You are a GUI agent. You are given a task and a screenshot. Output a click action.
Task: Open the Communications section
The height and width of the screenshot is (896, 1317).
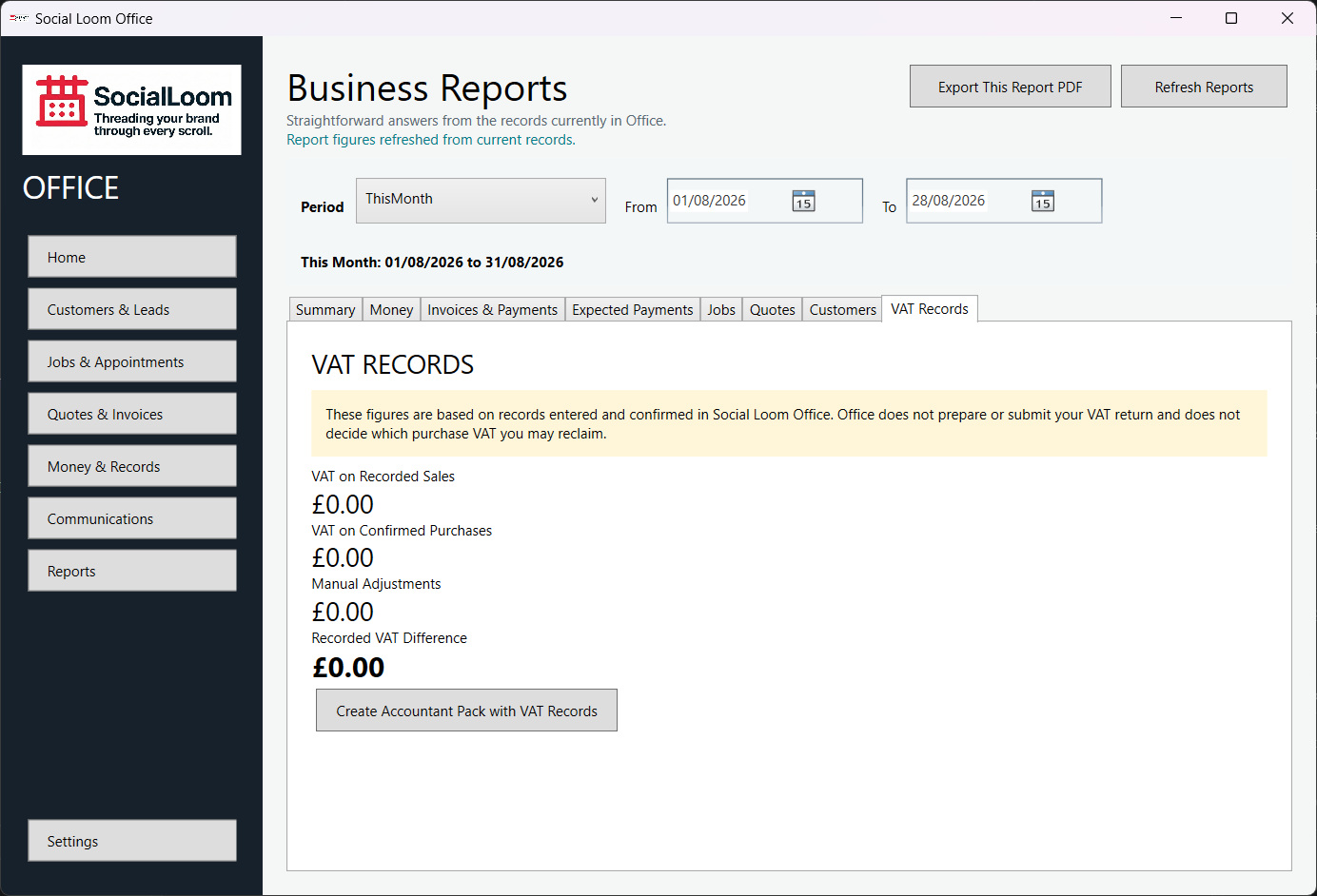[x=132, y=518]
